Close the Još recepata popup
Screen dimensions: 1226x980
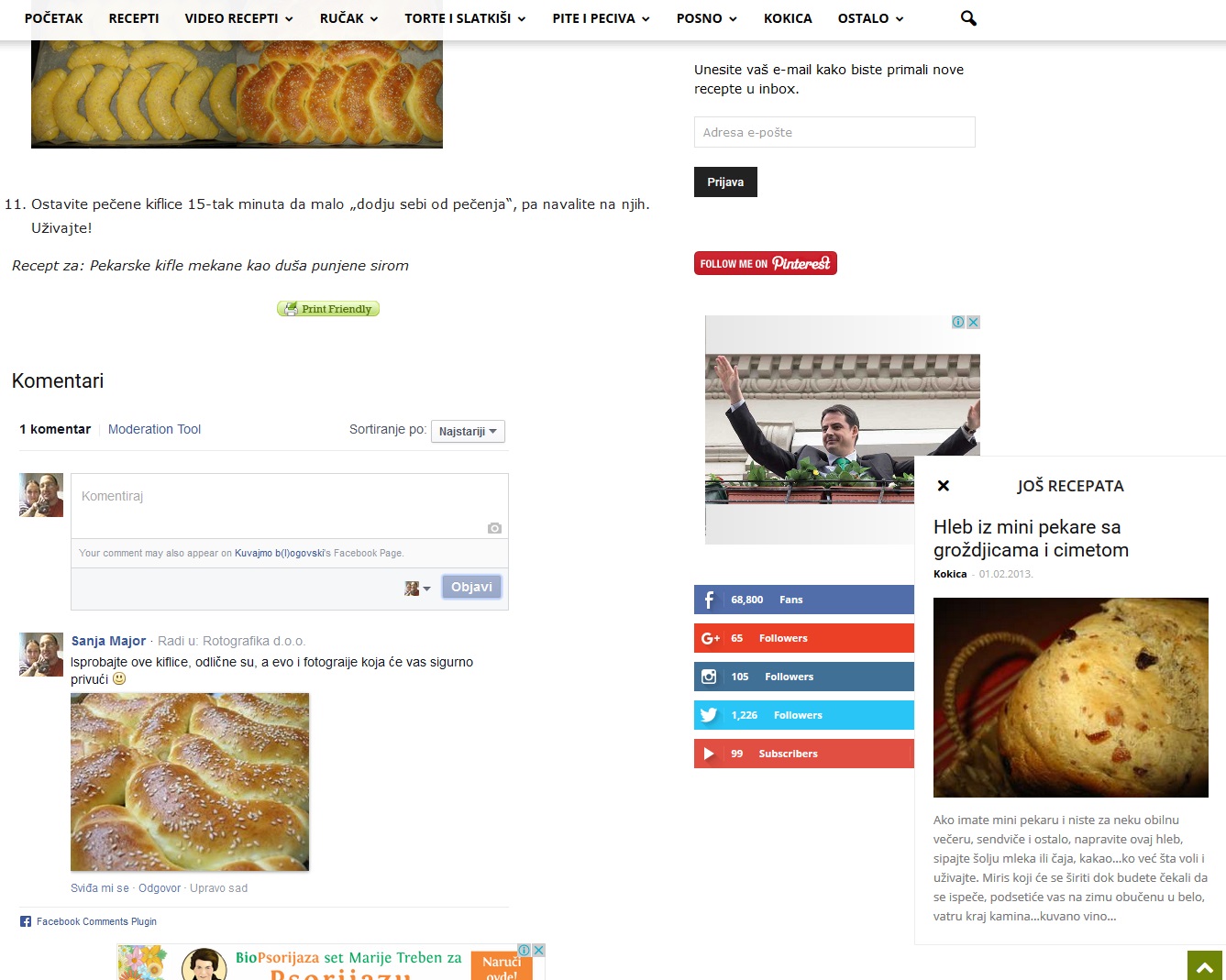(943, 486)
